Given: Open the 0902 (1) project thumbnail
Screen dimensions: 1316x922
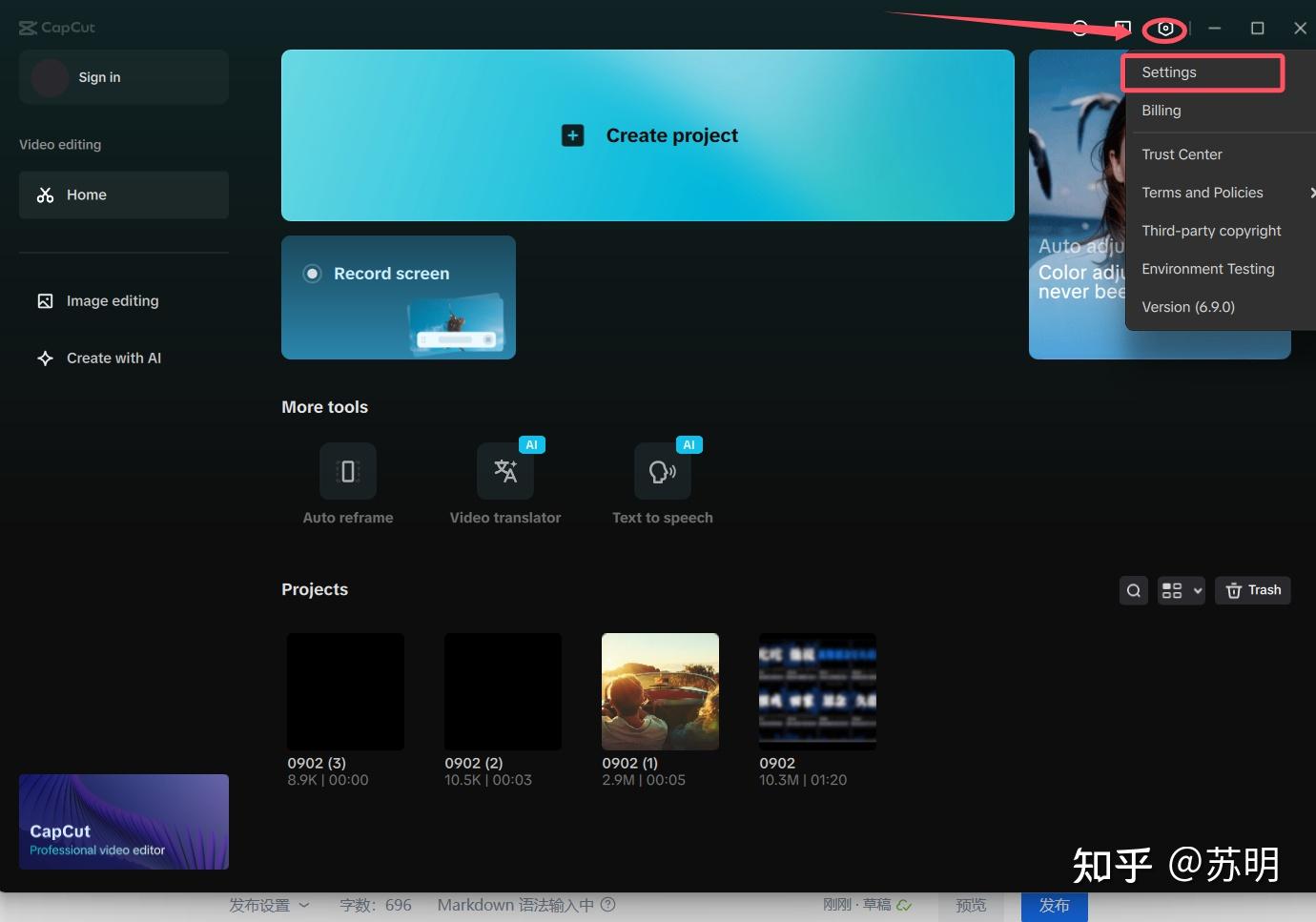Looking at the screenshot, I should [x=660, y=691].
